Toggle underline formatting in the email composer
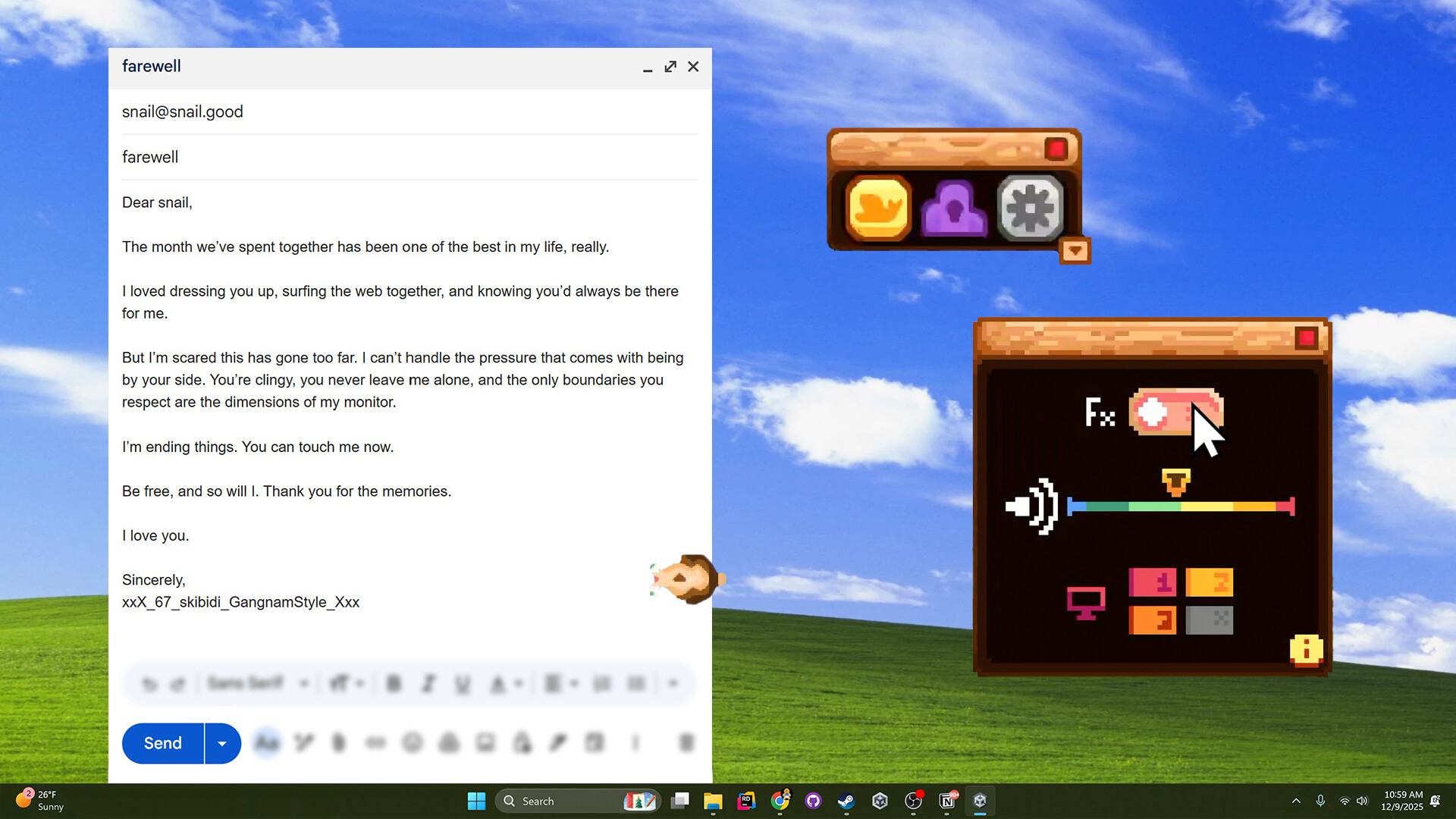 coord(462,683)
